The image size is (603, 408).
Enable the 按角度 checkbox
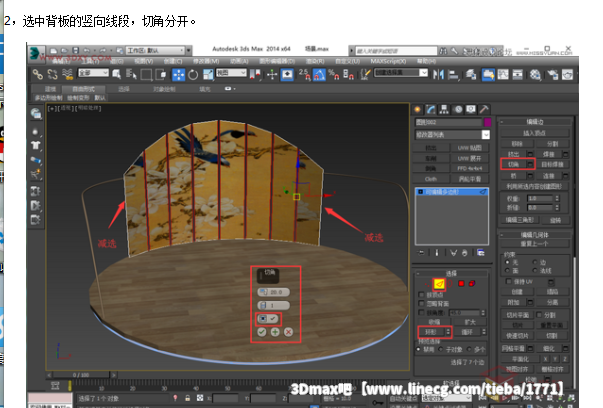(421, 313)
